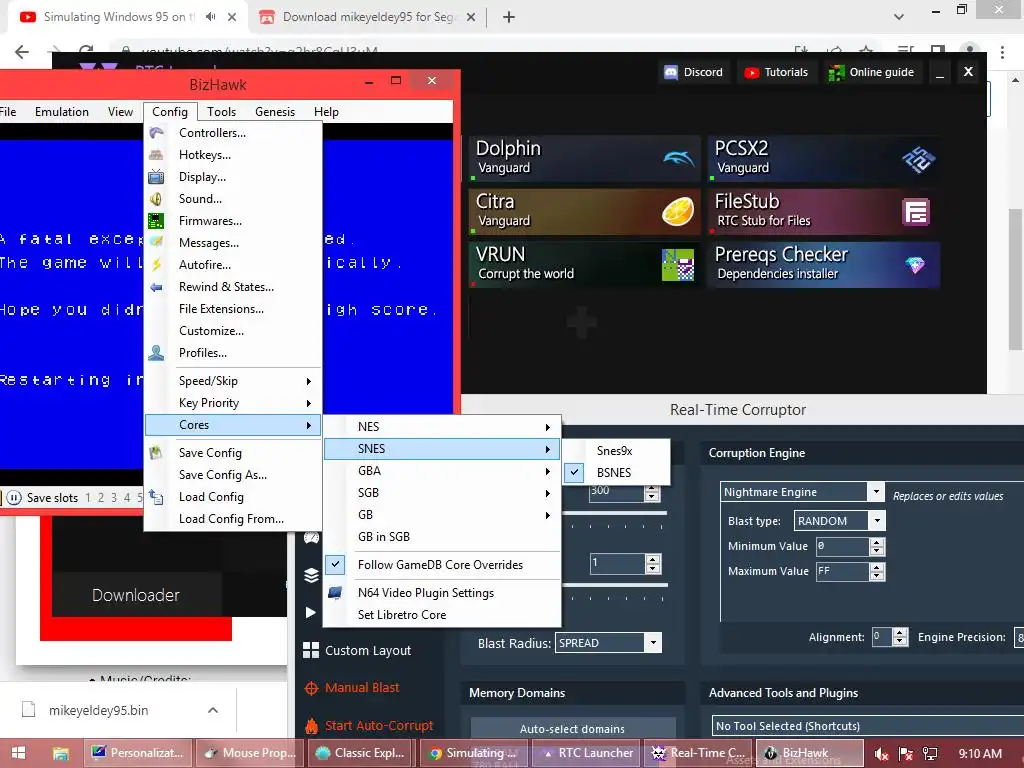1024x768 pixels.
Task: Open the Genesis menu in BizHawk
Action: click(x=275, y=112)
